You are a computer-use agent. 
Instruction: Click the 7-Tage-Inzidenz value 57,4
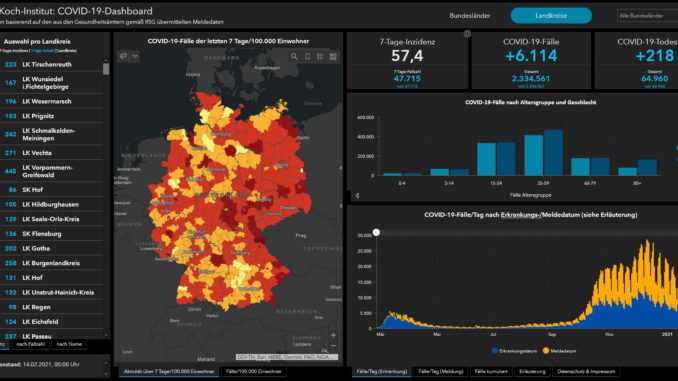coord(407,56)
